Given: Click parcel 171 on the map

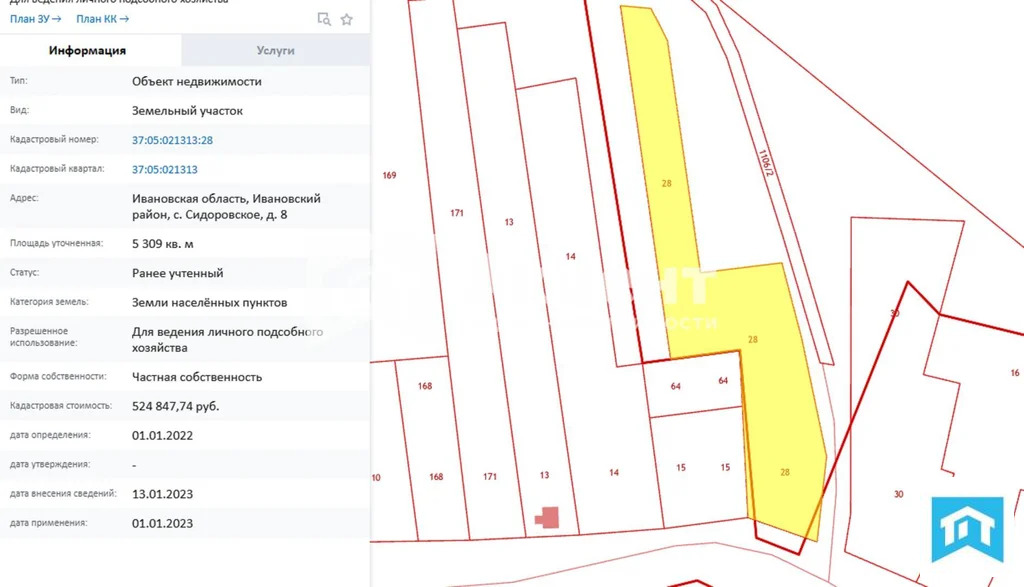Looking at the screenshot, I should pyautogui.click(x=457, y=212).
